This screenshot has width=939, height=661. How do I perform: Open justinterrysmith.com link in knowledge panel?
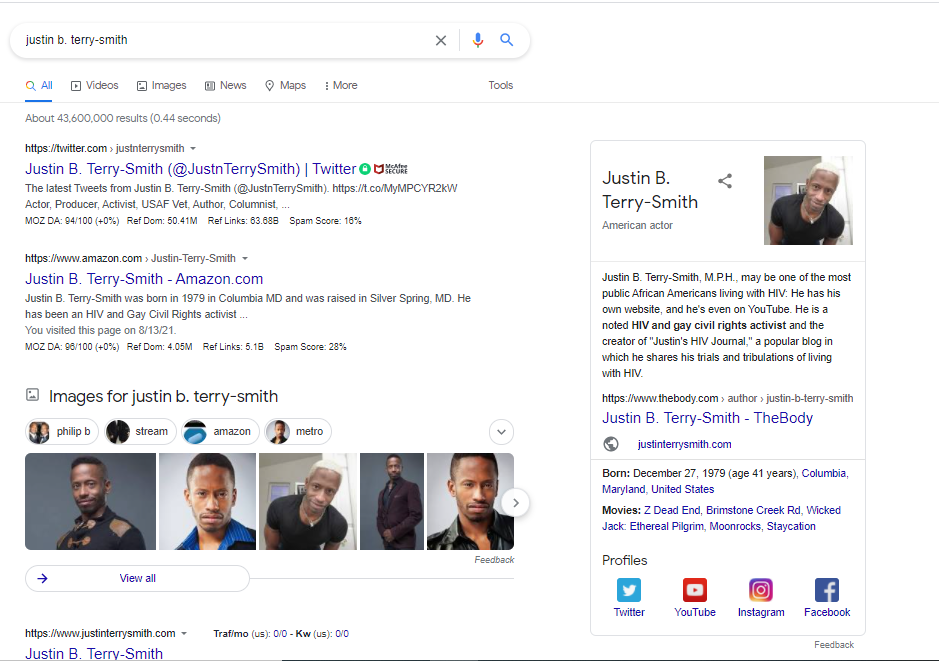684,444
